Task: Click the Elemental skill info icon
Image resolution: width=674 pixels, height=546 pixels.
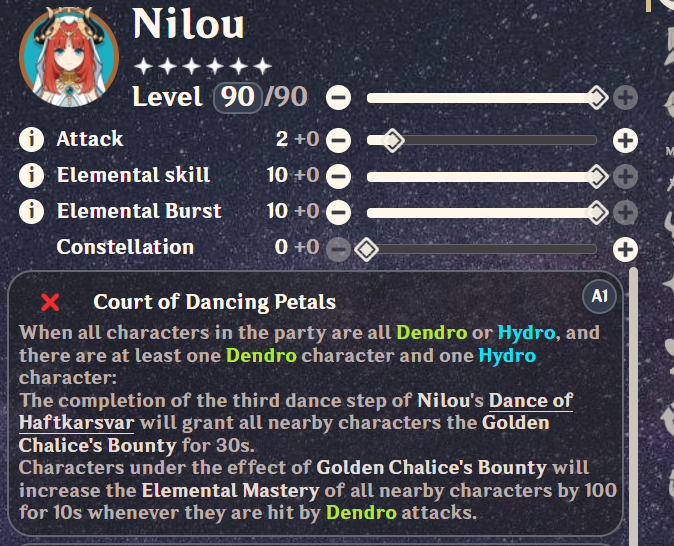Action: pyautogui.click(x=32, y=176)
